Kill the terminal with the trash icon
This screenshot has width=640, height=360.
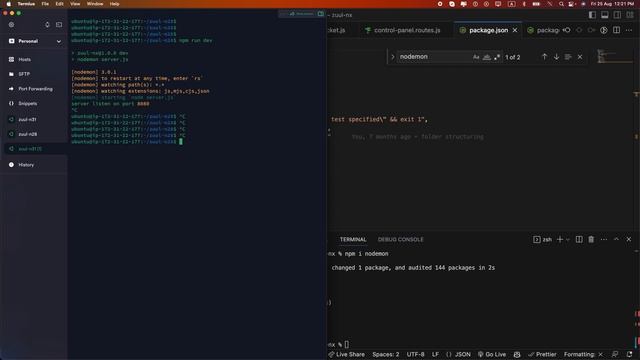[591, 240]
